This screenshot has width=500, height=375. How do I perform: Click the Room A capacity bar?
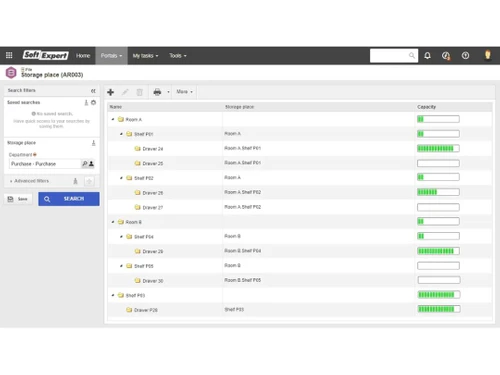click(438, 119)
